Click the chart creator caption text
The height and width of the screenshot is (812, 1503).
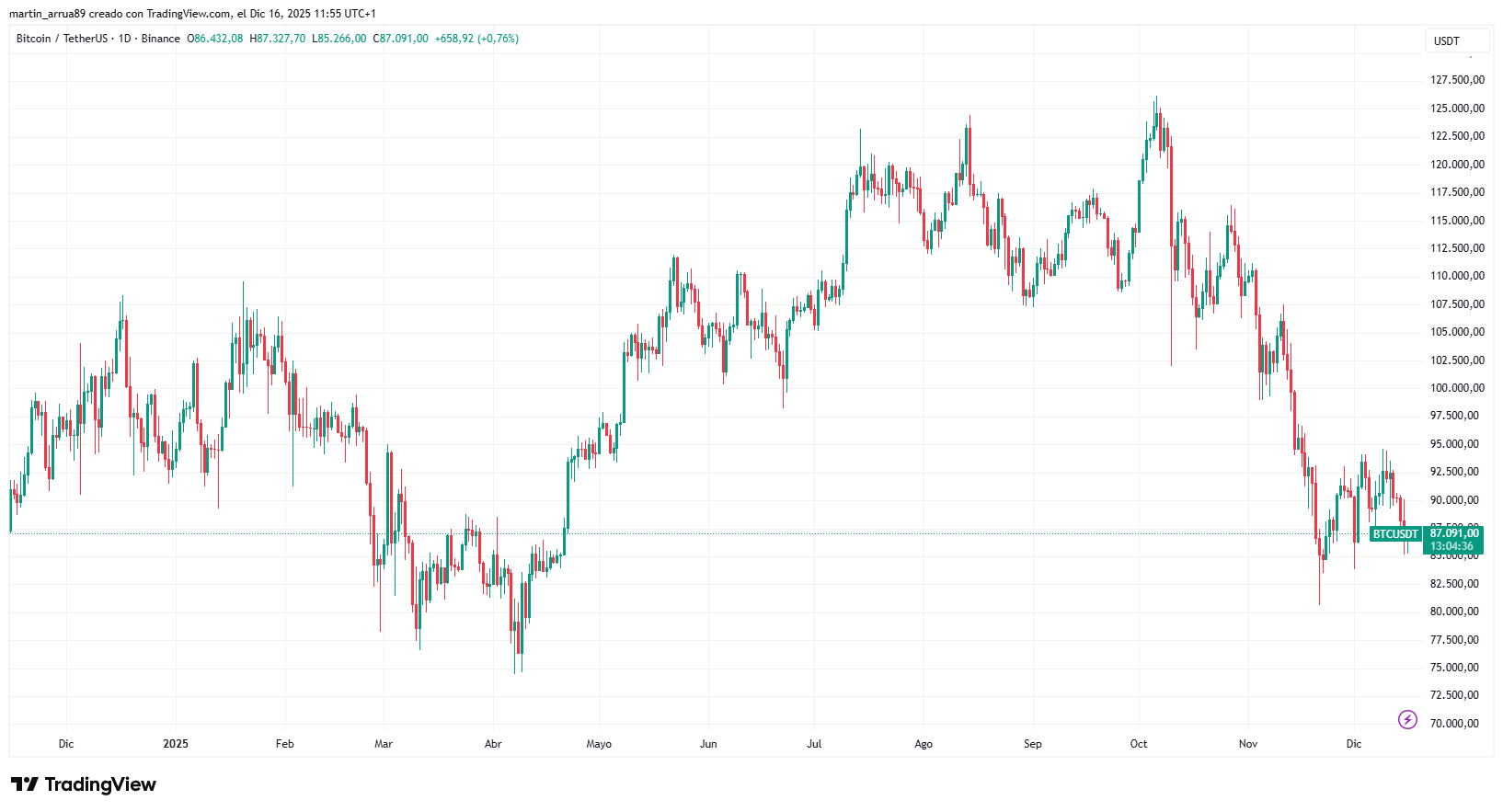pyautogui.click(x=192, y=14)
